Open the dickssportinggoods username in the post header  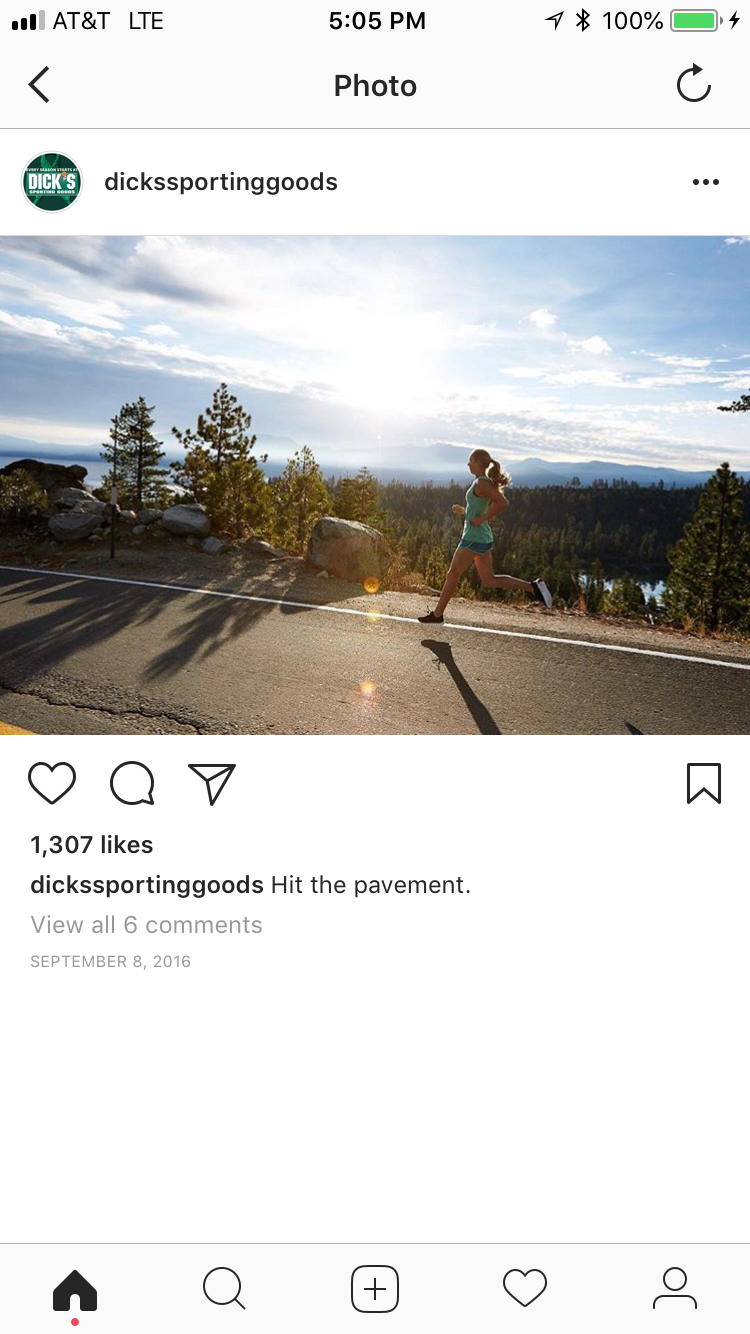(x=221, y=182)
